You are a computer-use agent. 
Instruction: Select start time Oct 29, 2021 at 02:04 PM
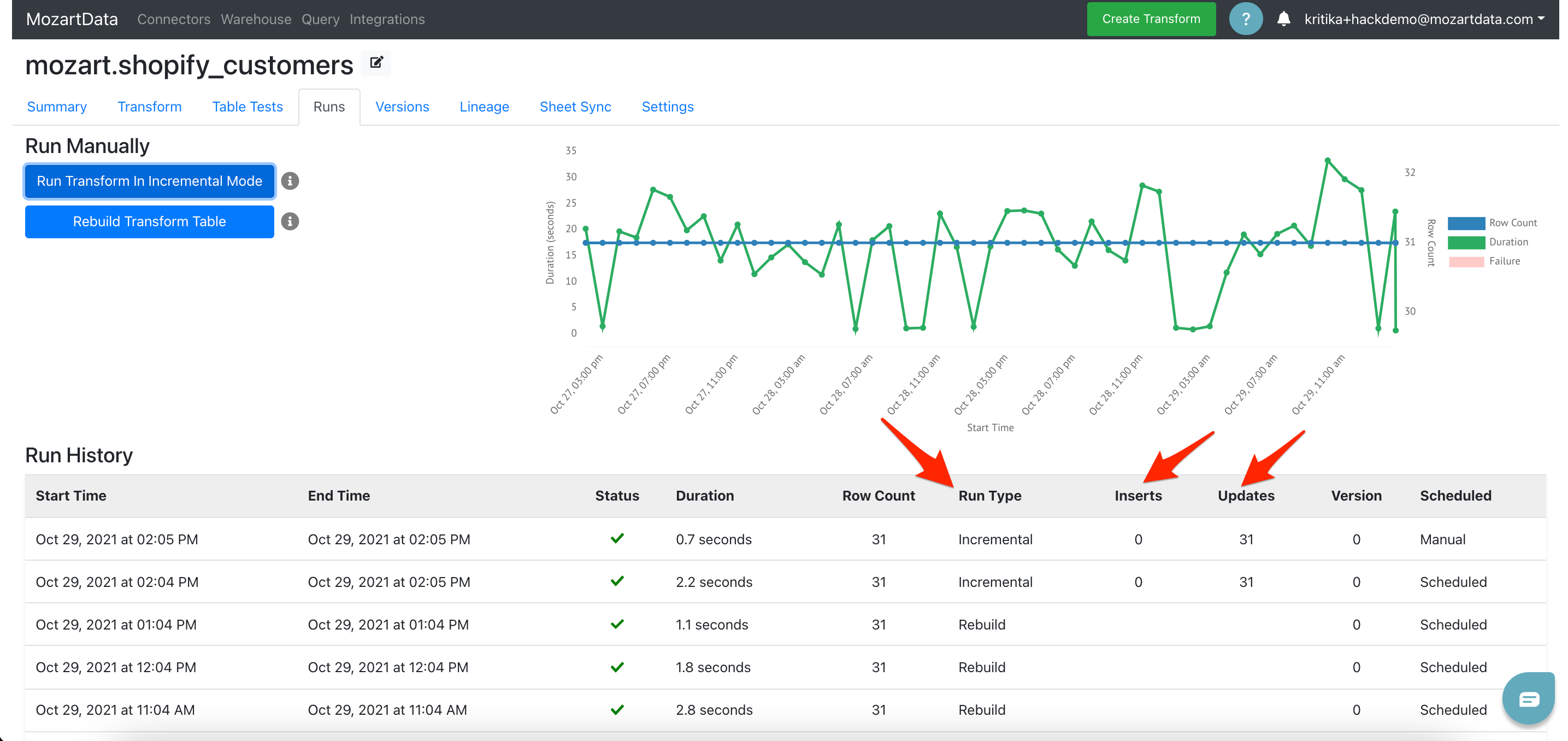[x=116, y=581]
